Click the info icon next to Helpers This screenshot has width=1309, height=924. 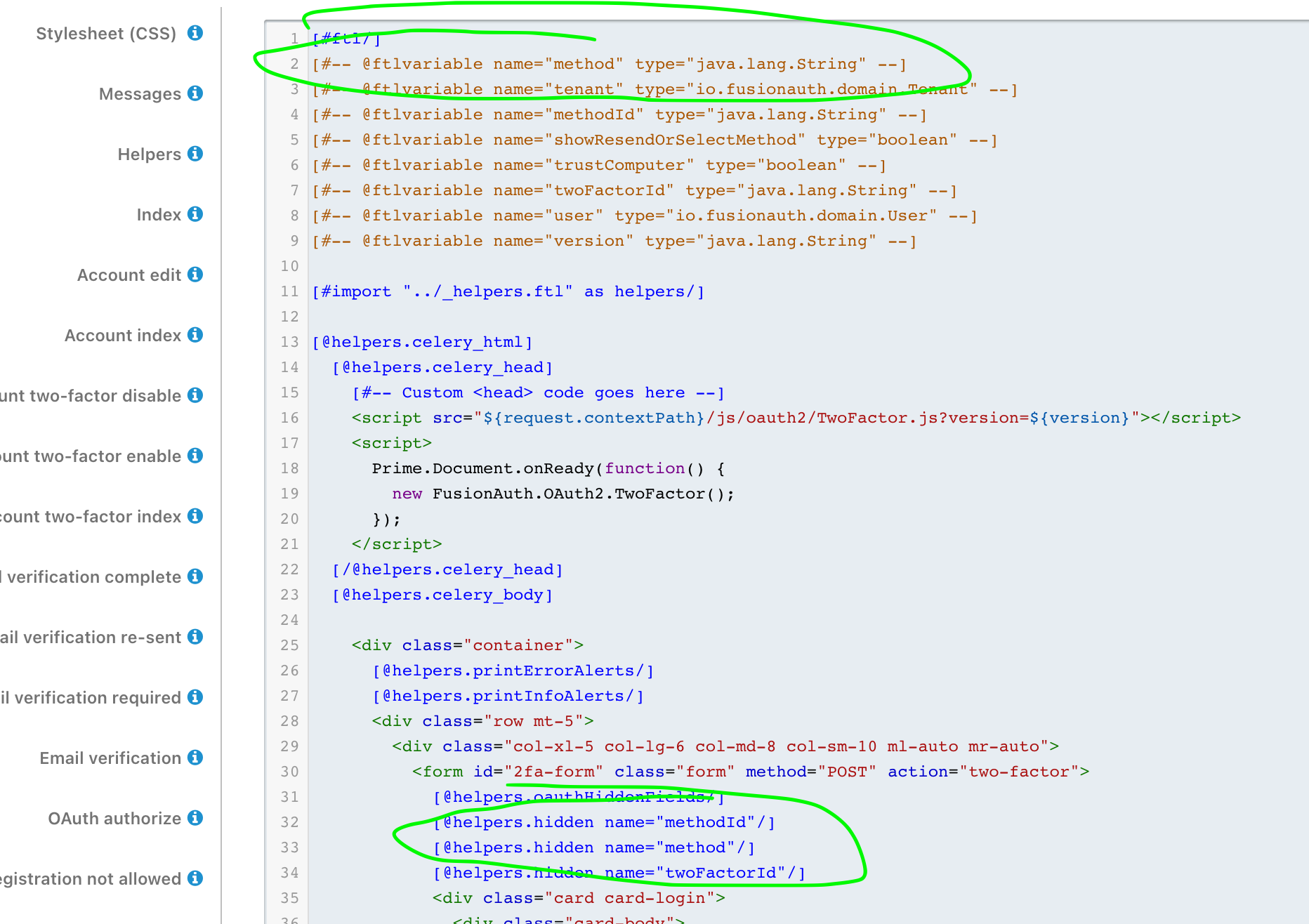(196, 154)
